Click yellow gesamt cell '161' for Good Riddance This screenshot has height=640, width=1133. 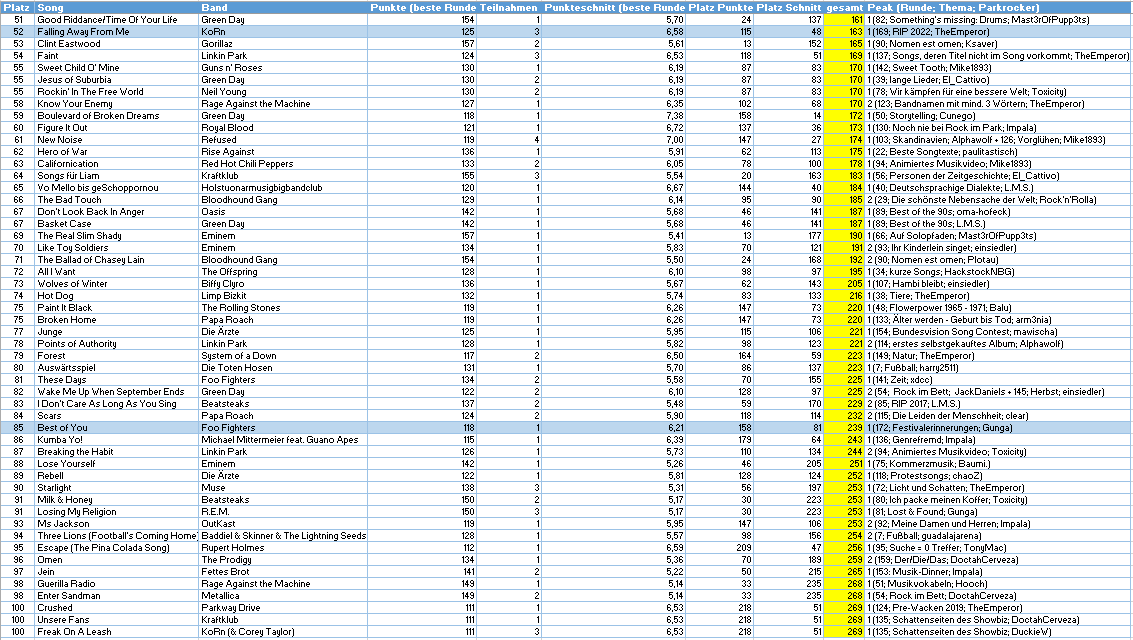pyautogui.click(x=844, y=20)
